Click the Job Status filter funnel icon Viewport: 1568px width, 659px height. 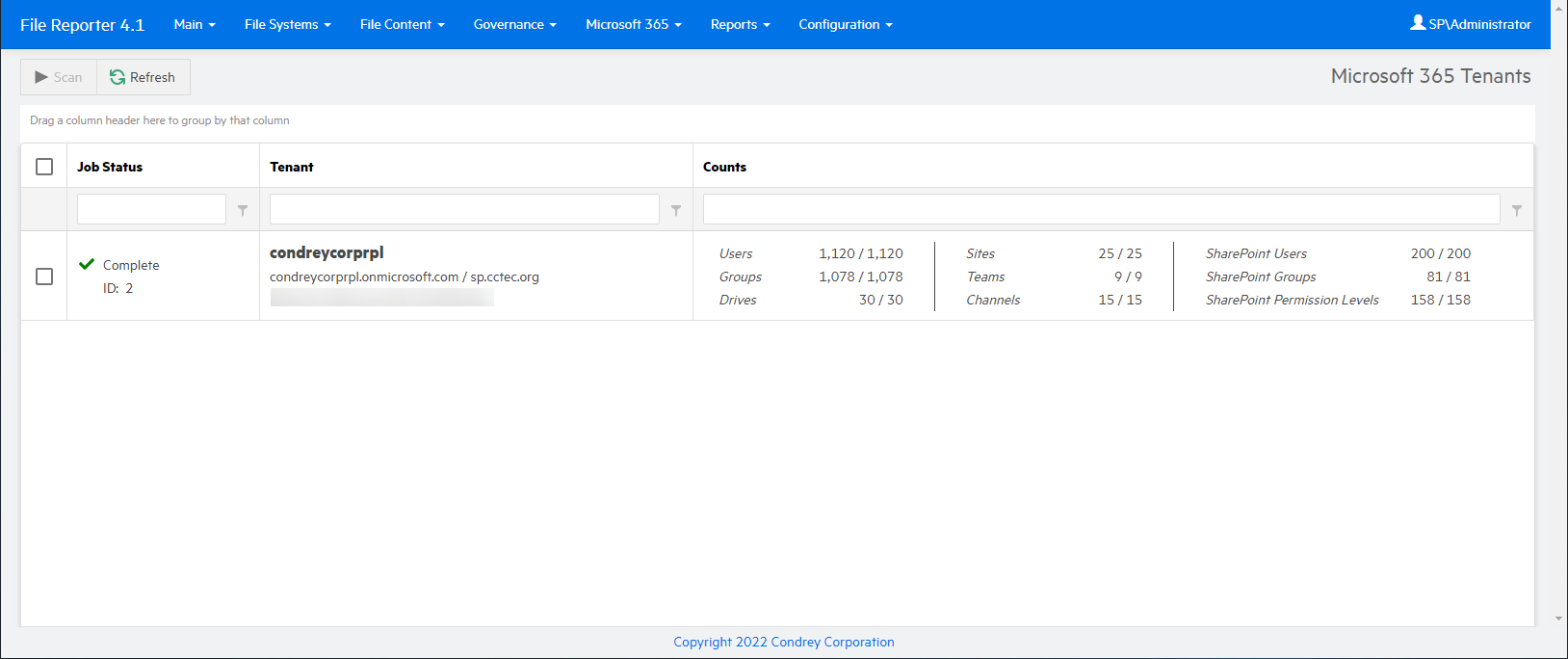pyautogui.click(x=243, y=210)
